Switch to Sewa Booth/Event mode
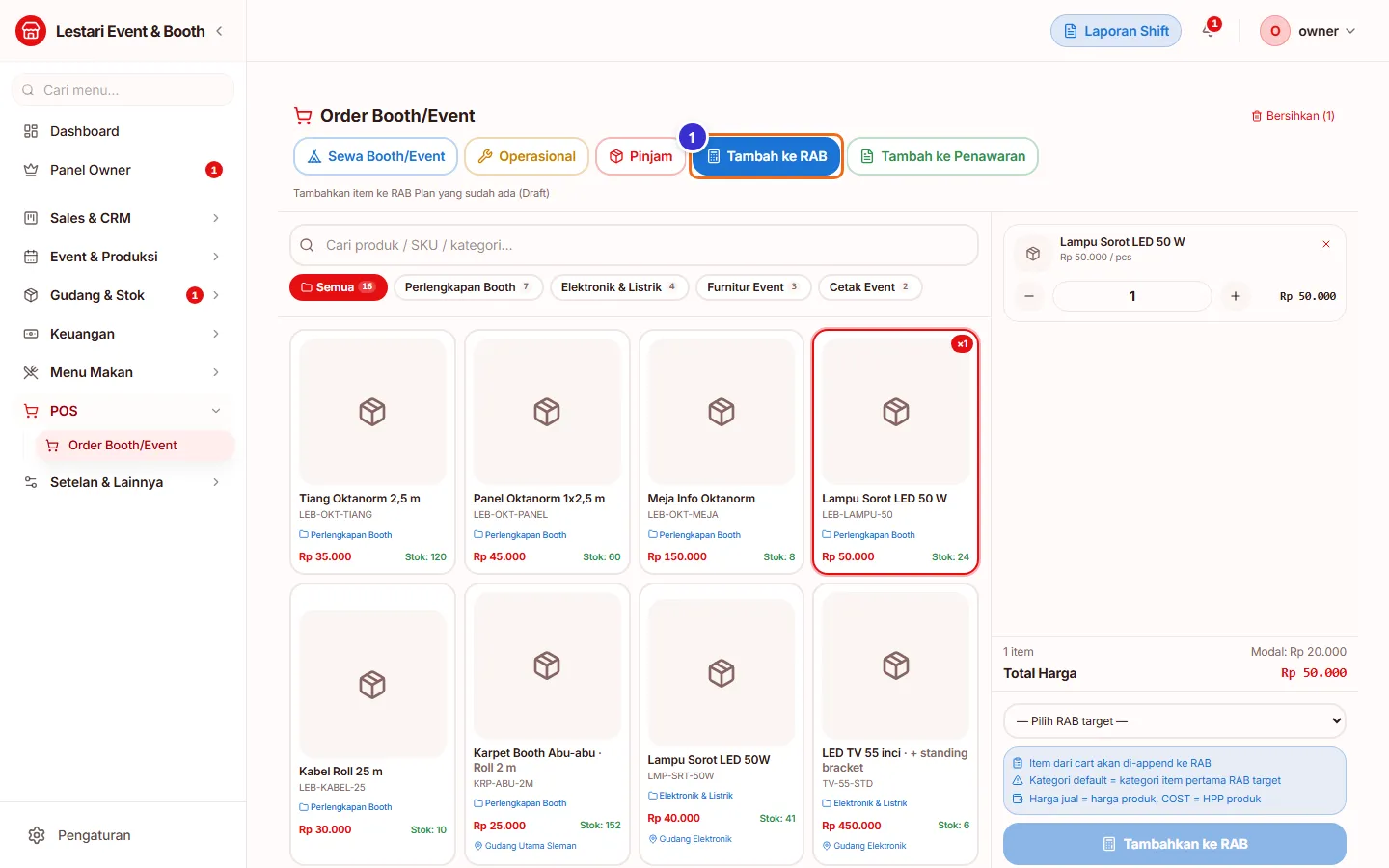 point(375,156)
